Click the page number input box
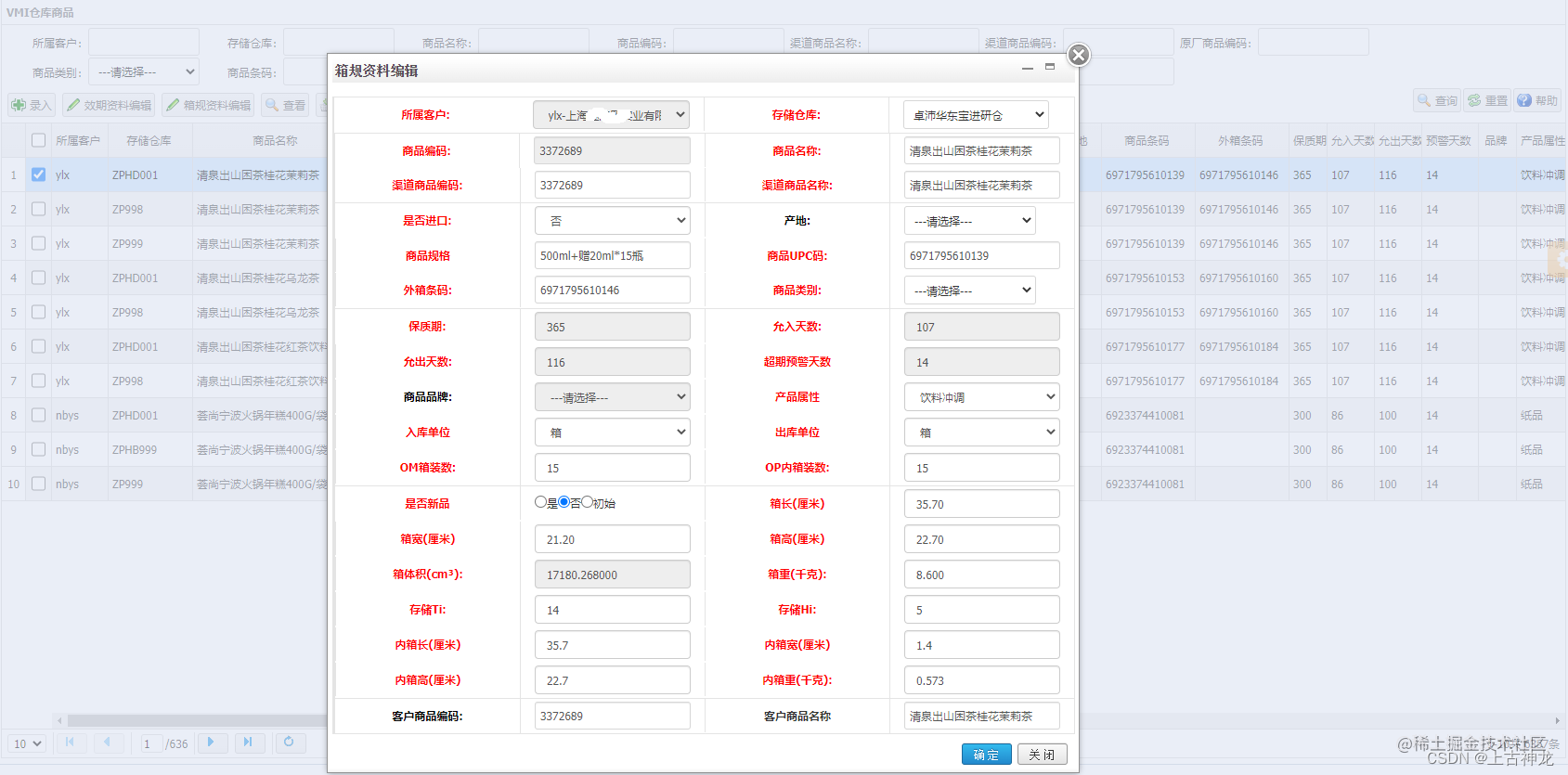The image size is (1568, 775). point(150,743)
